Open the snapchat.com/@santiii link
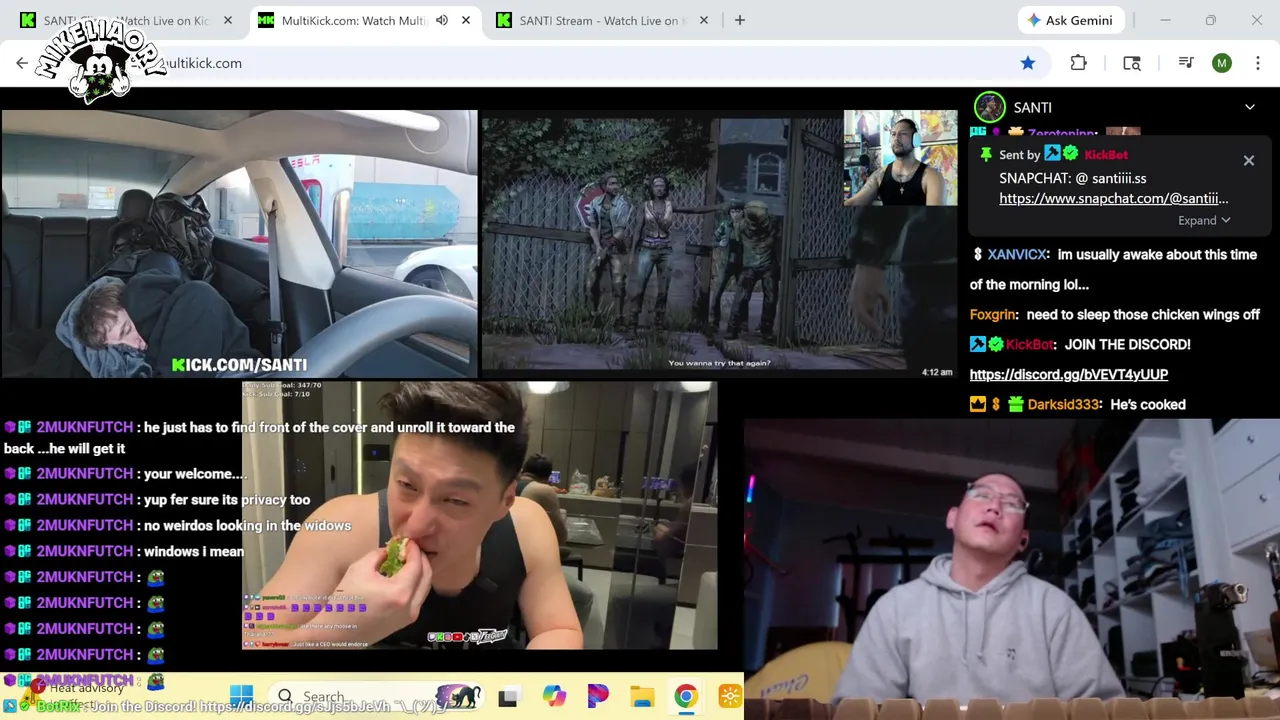The height and width of the screenshot is (720, 1280). tap(1114, 198)
